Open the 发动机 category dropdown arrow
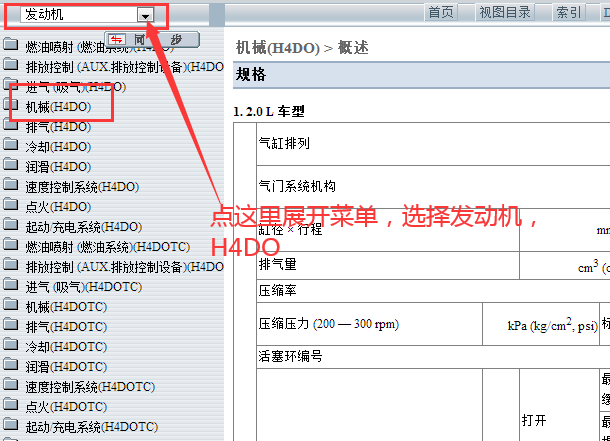This screenshot has width=610, height=441. [145, 15]
